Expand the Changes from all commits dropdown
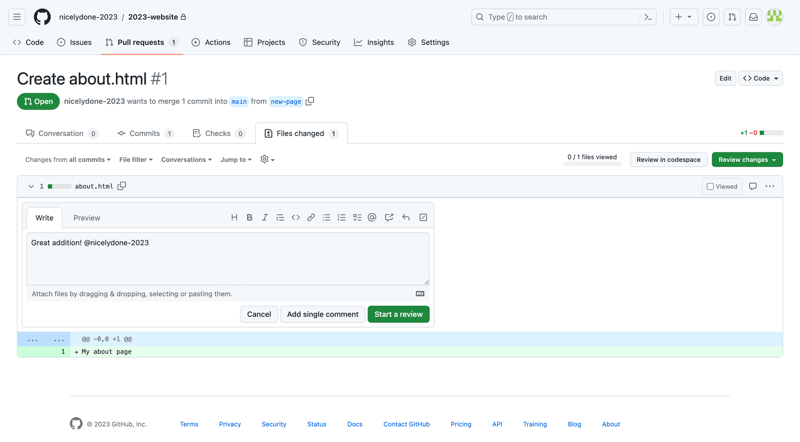800x442 pixels. point(68,160)
